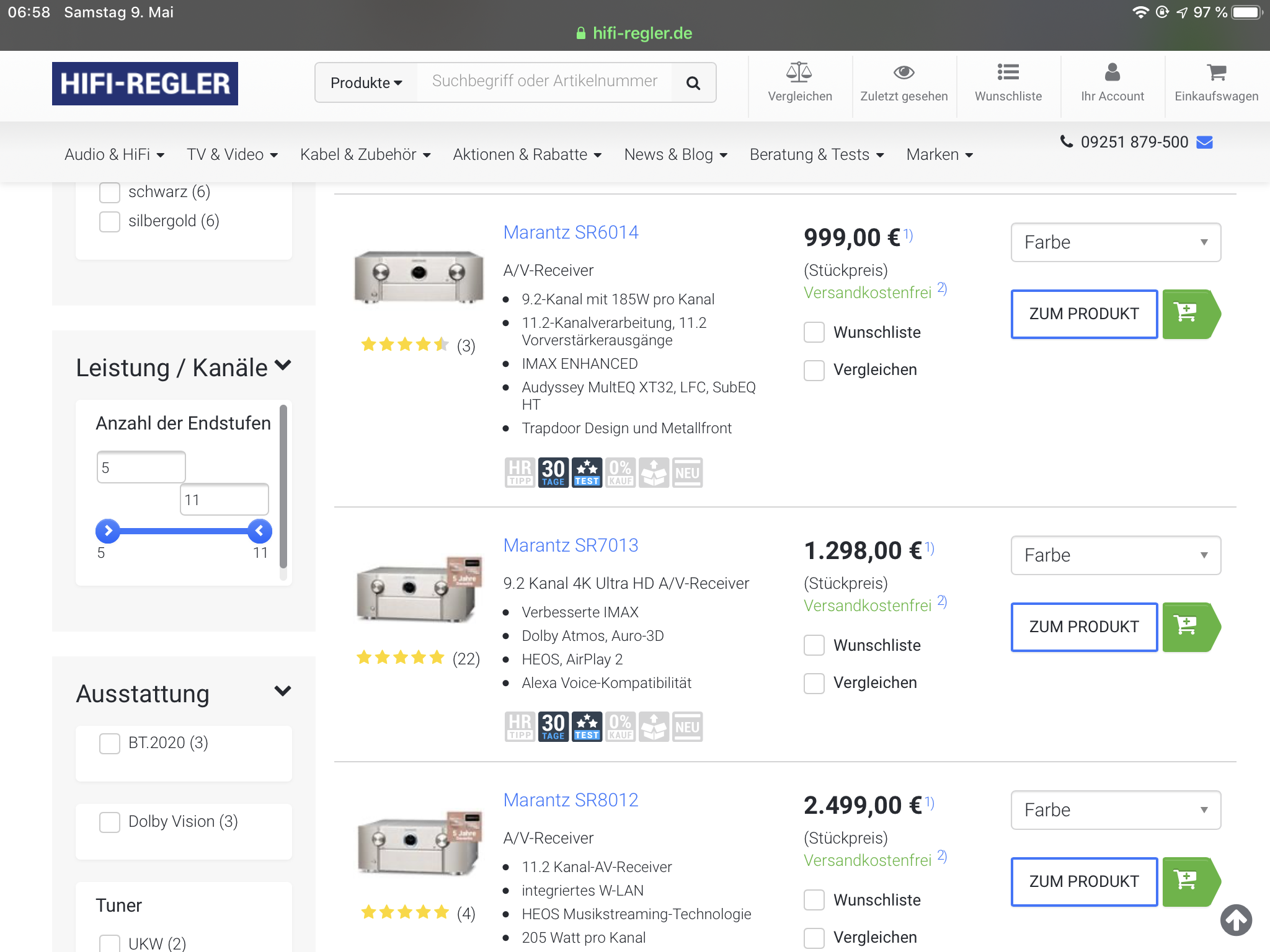Viewport: 1270px width, 952px height.
Task: Check Vergleichen for Marantz SR7013
Action: [x=814, y=683]
